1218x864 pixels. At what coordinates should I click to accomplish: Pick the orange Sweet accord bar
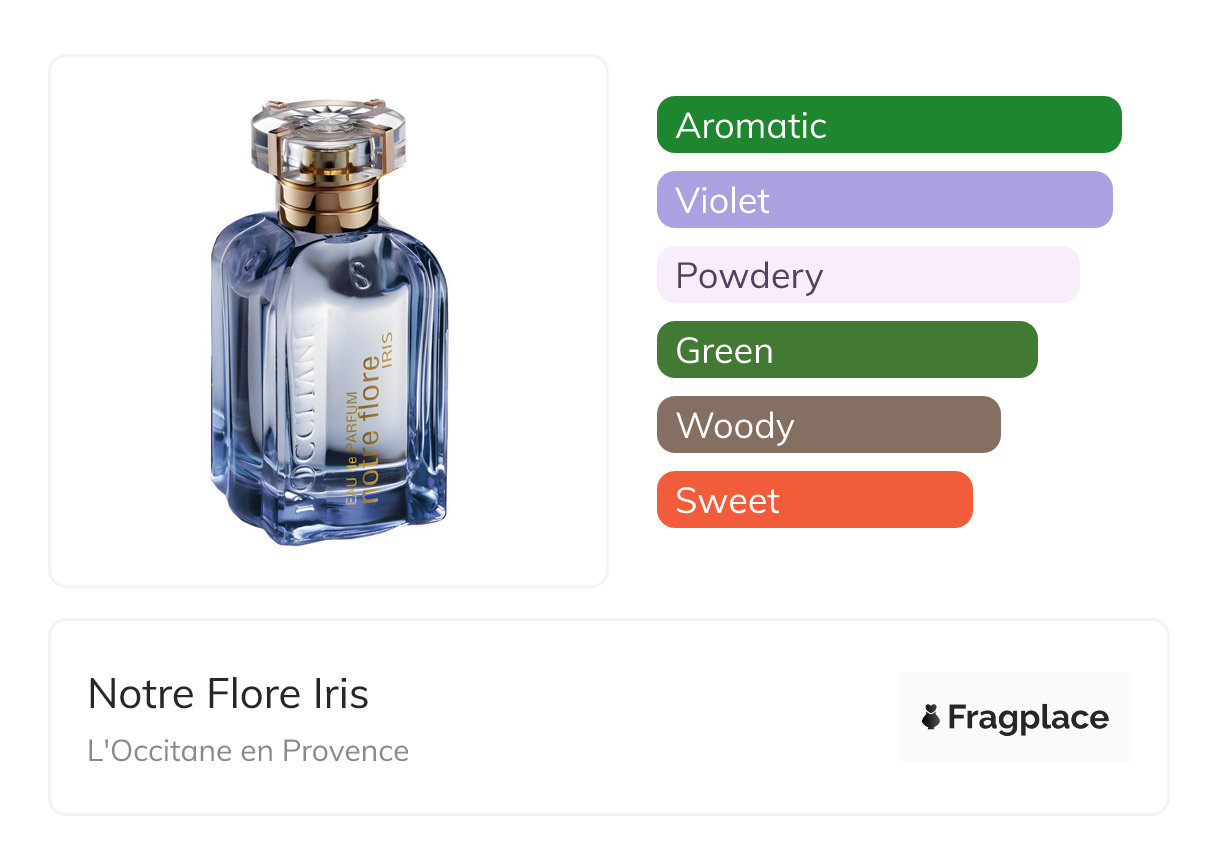pyautogui.click(x=814, y=500)
